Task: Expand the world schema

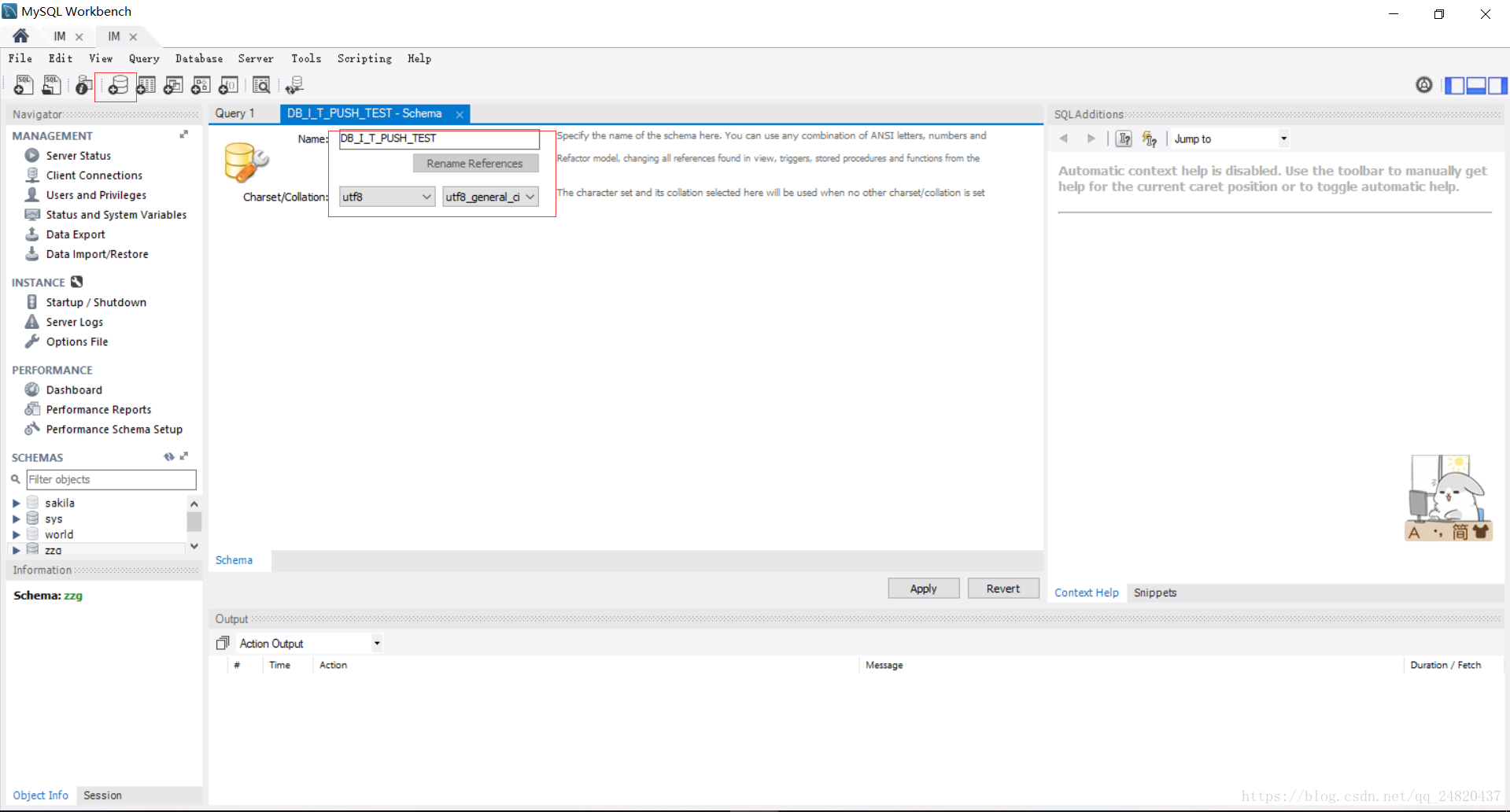Action: (x=16, y=534)
